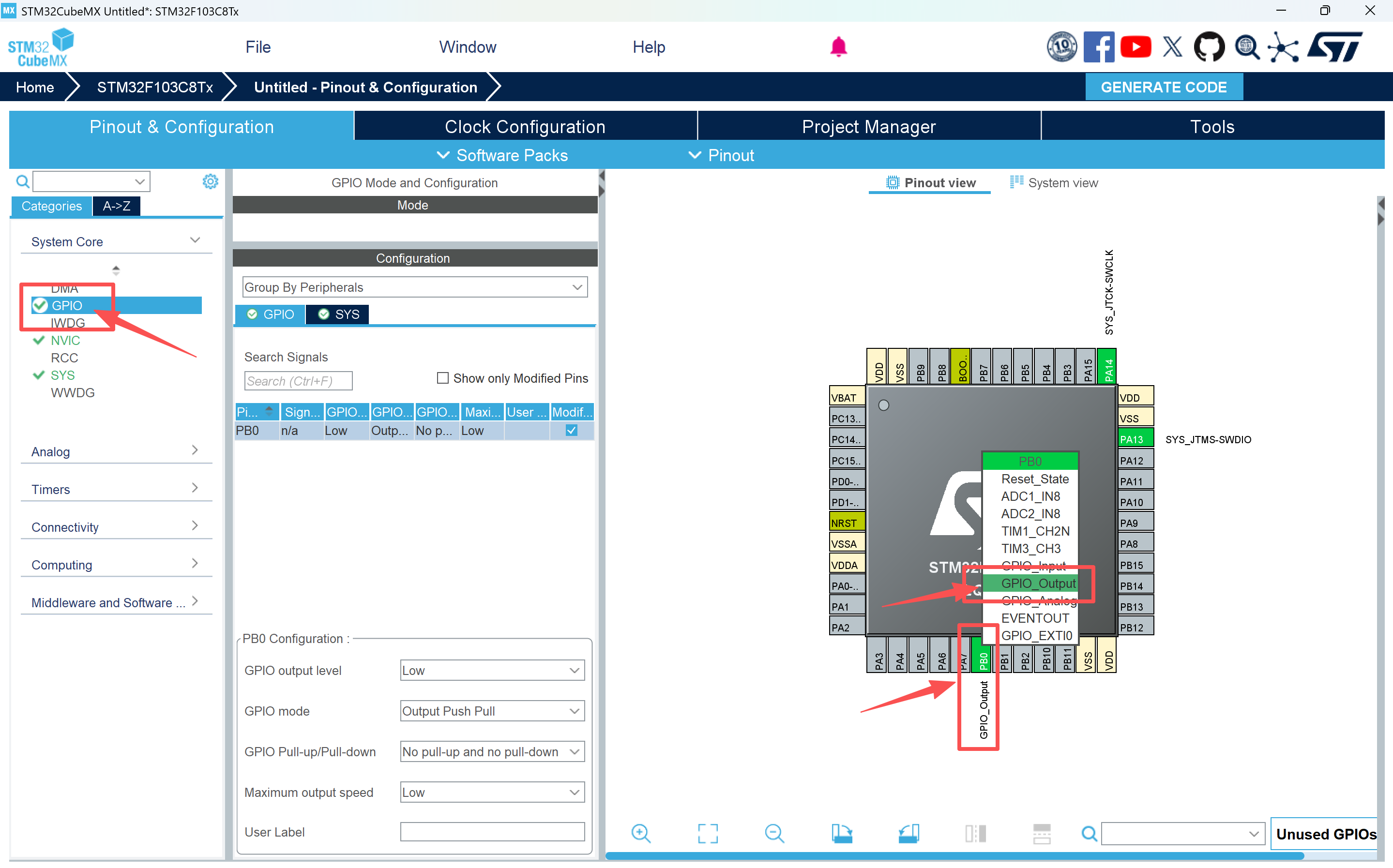The height and width of the screenshot is (868, 1393).
Task: Open the X (Twitter) icon link
Action: coord(1172,46)
